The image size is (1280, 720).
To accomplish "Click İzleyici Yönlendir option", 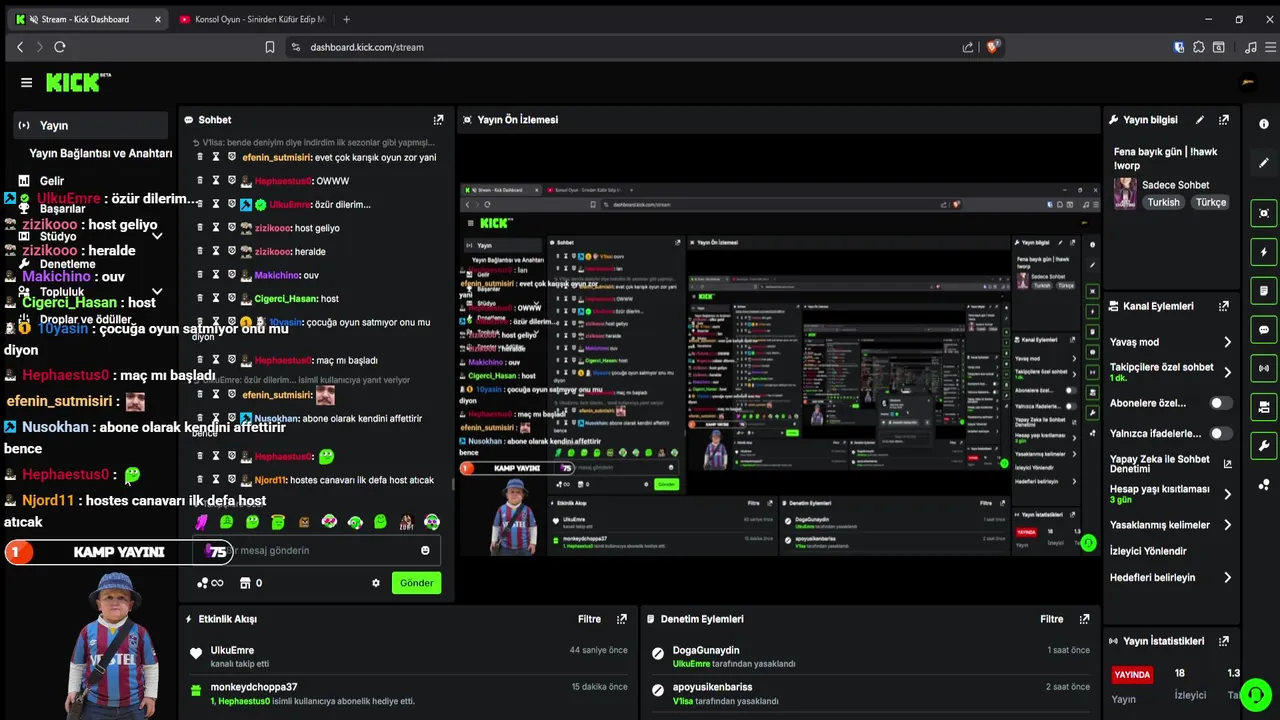I will coord(1148,551).
